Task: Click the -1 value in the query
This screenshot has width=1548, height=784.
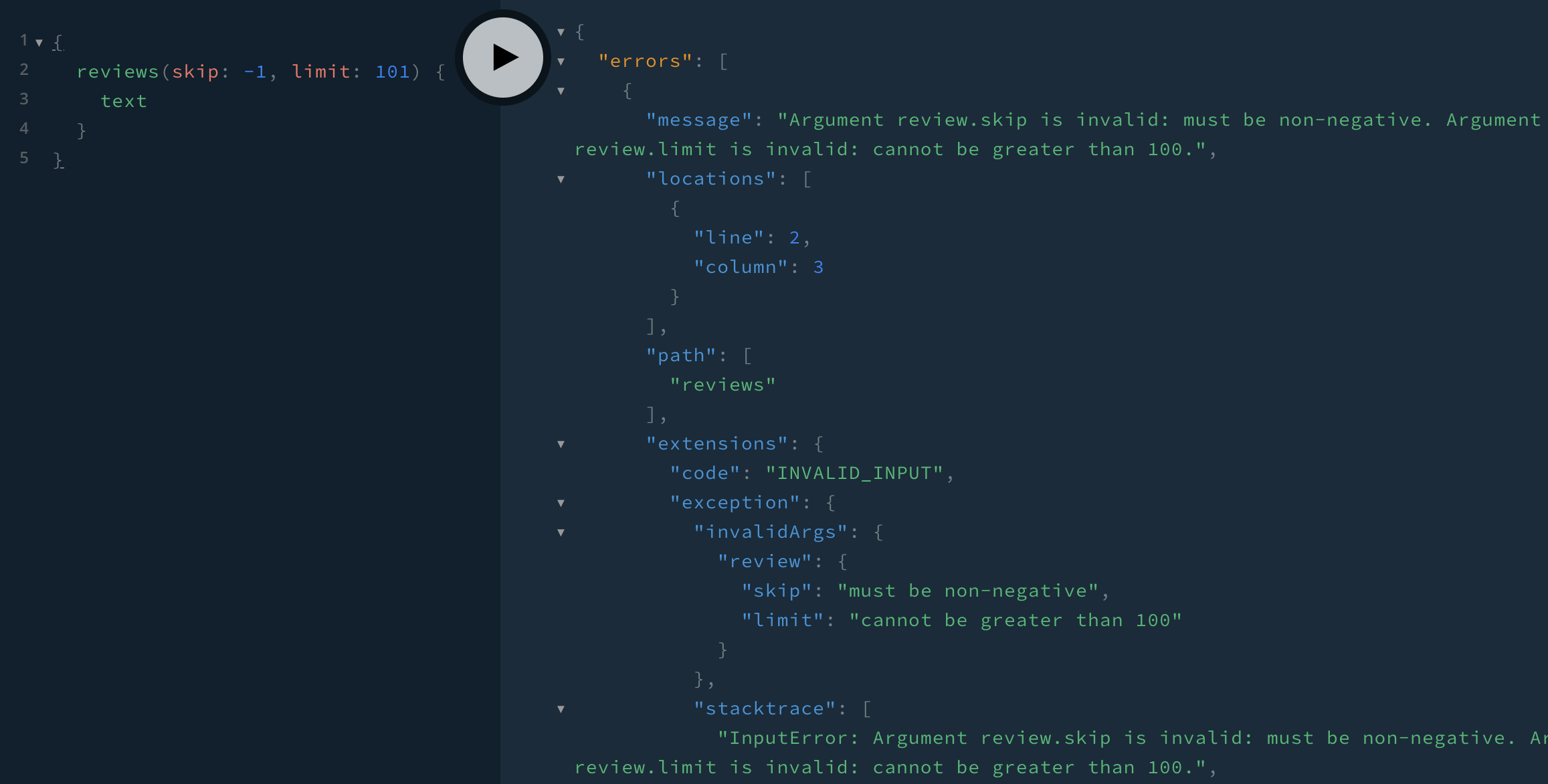Action: tap(255, 72)
